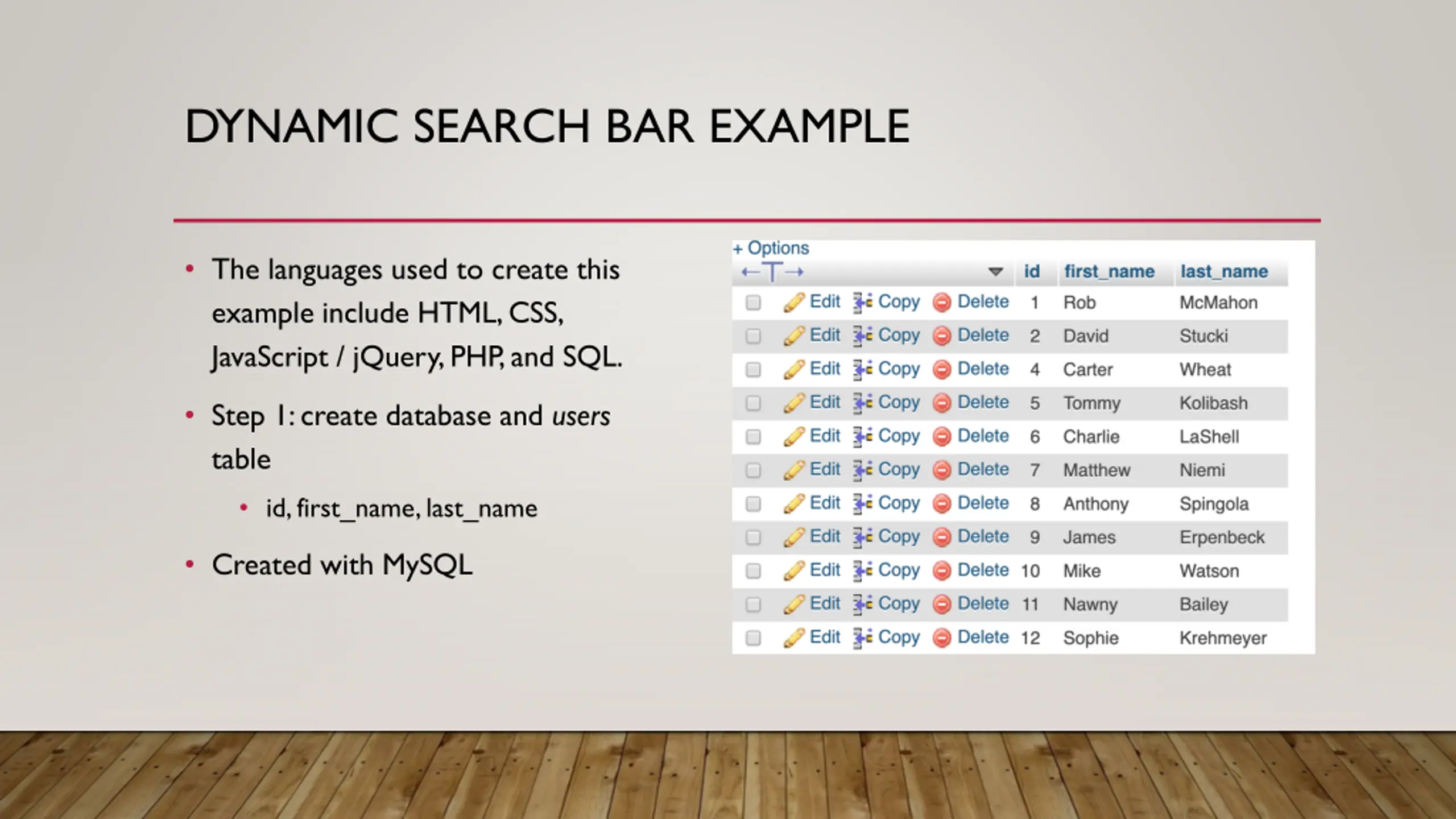Click the id cell with value 12
This screenshot has width=1456, height=819.
[1030, 638]
